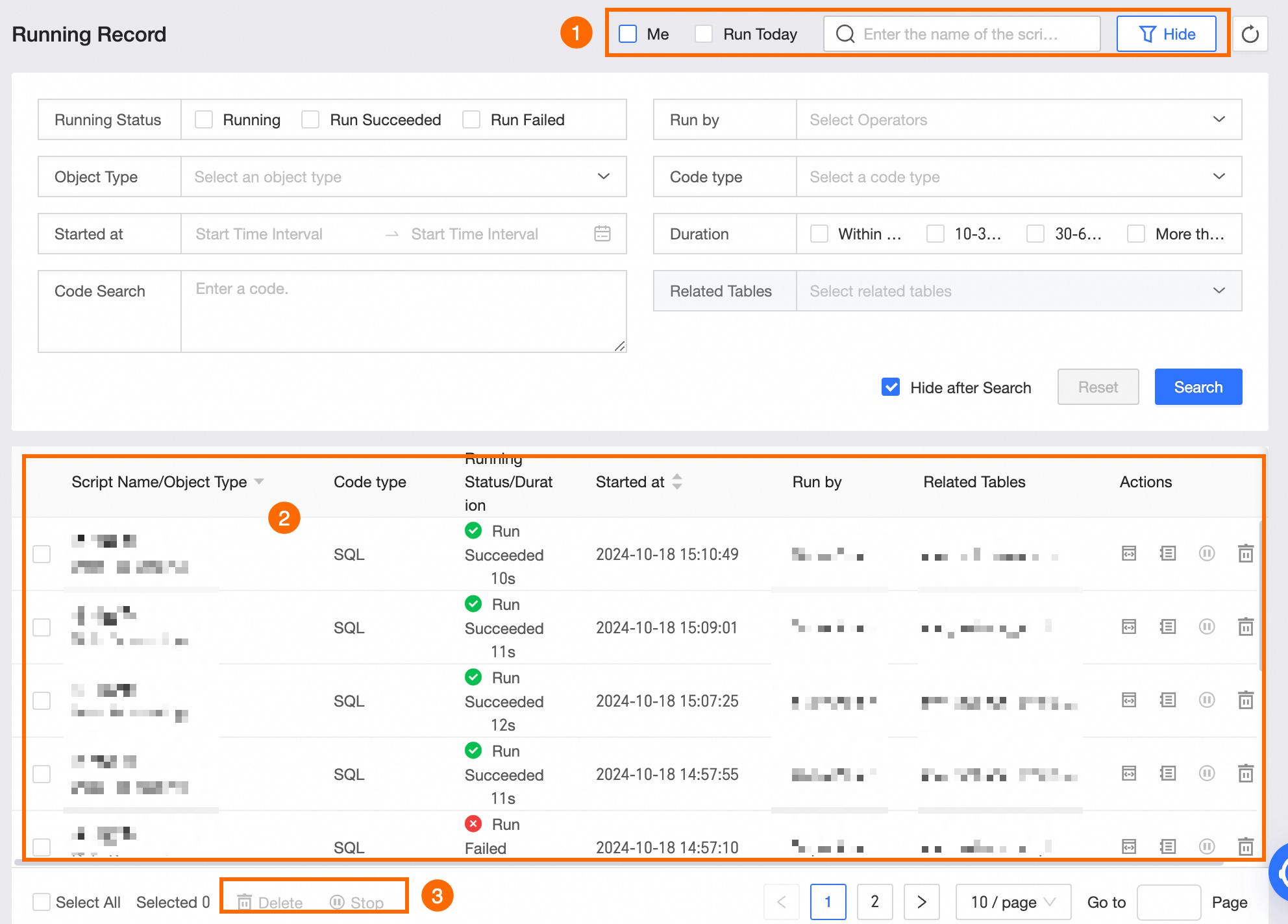Screen dimensions: 1288x924
Task: Click trash icon for 15:10:49 run
Action: [x=1245, y=553]
